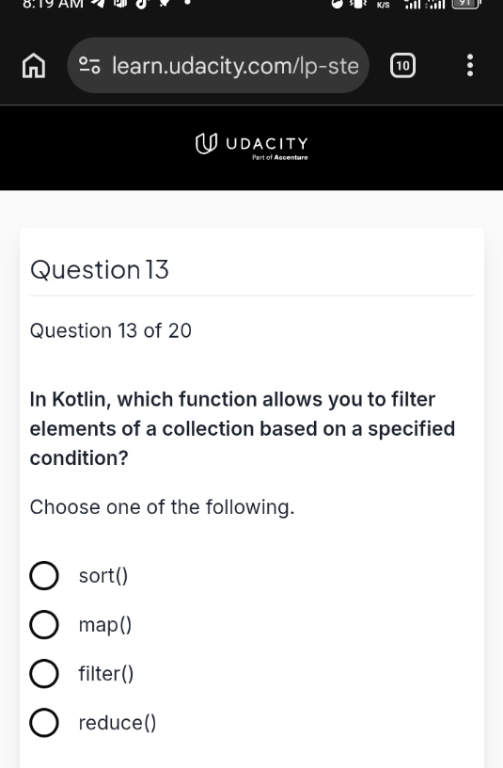
Task: Click "Choose one of the following" instruction
Action: click(162, 507)
